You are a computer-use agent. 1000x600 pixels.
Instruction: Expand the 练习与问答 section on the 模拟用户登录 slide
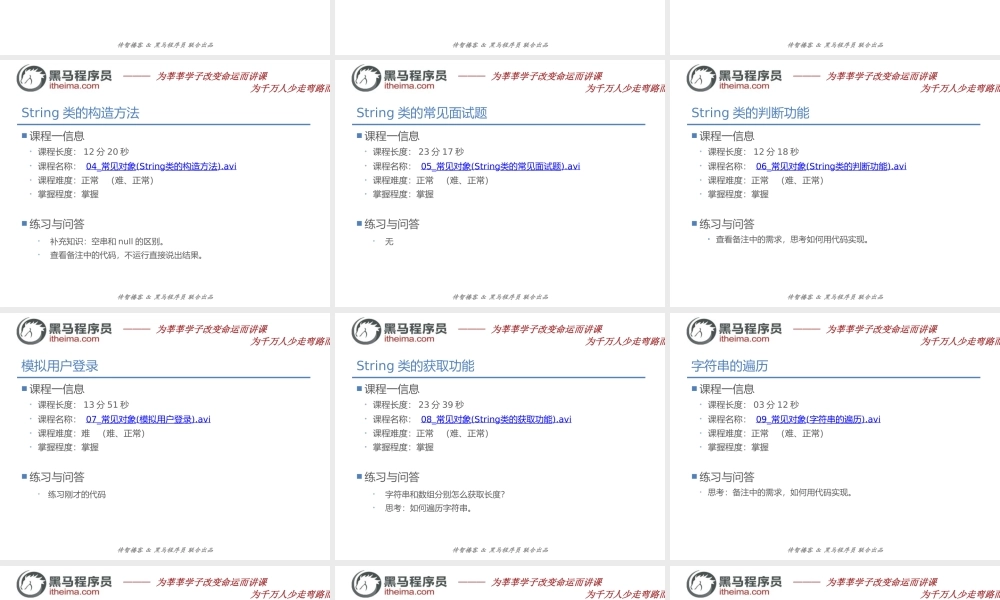pos(55,476)
